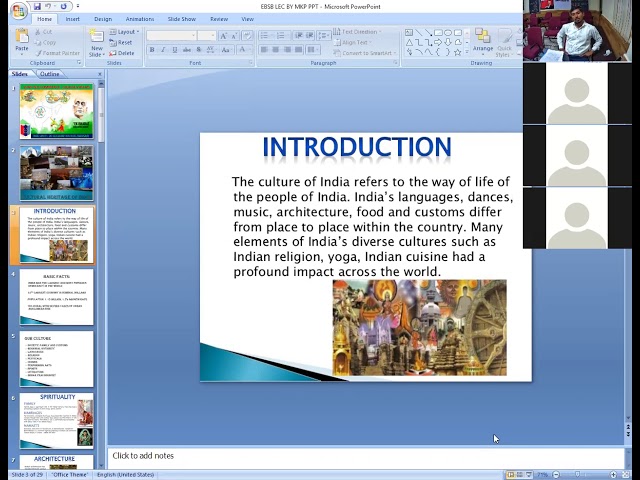
Task: Select the Oval shape in gallery
Action: [x=448, y=33]
